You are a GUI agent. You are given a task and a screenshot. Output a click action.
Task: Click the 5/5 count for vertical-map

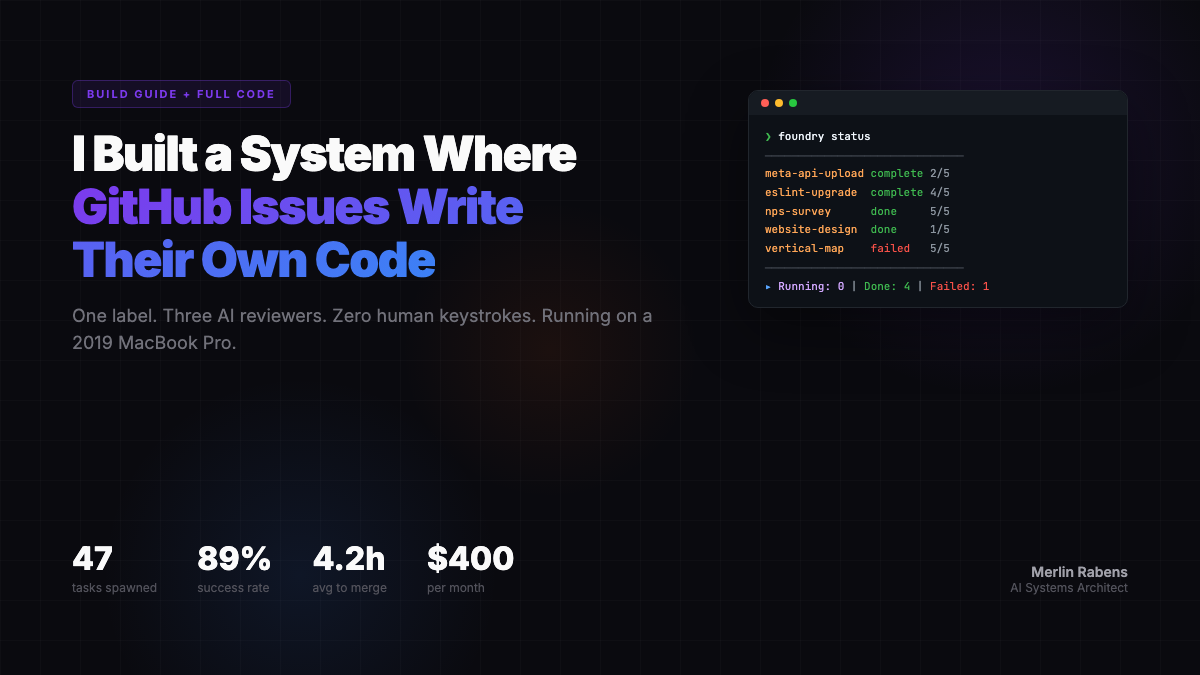940,248
